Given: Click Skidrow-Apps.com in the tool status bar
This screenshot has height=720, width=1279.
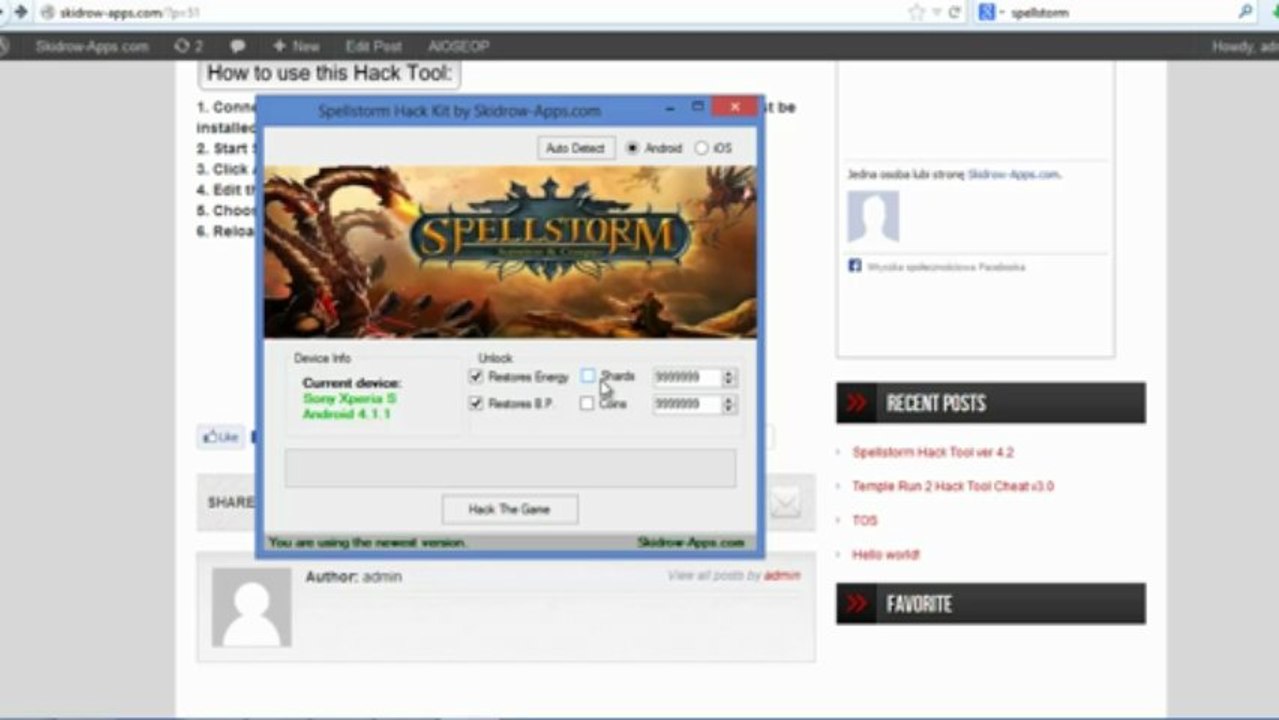Looking at the screenshot, I should coord(691,542).
